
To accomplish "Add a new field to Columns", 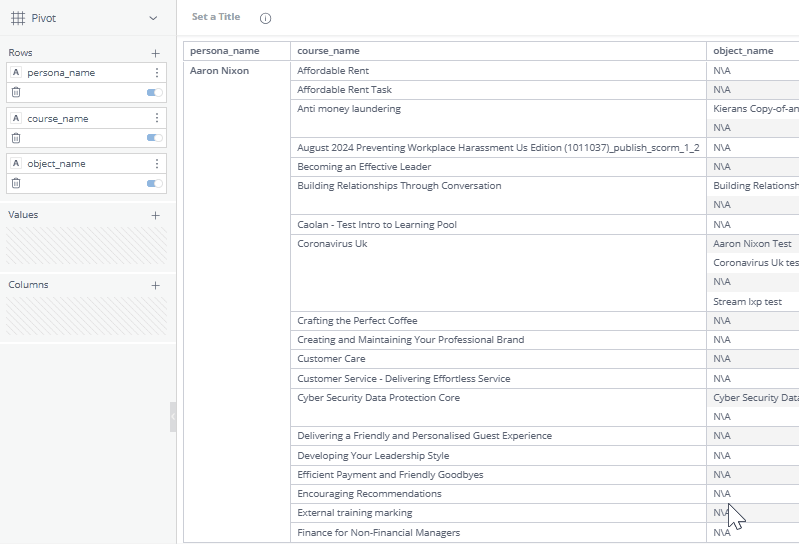I will tap(155, 285).
